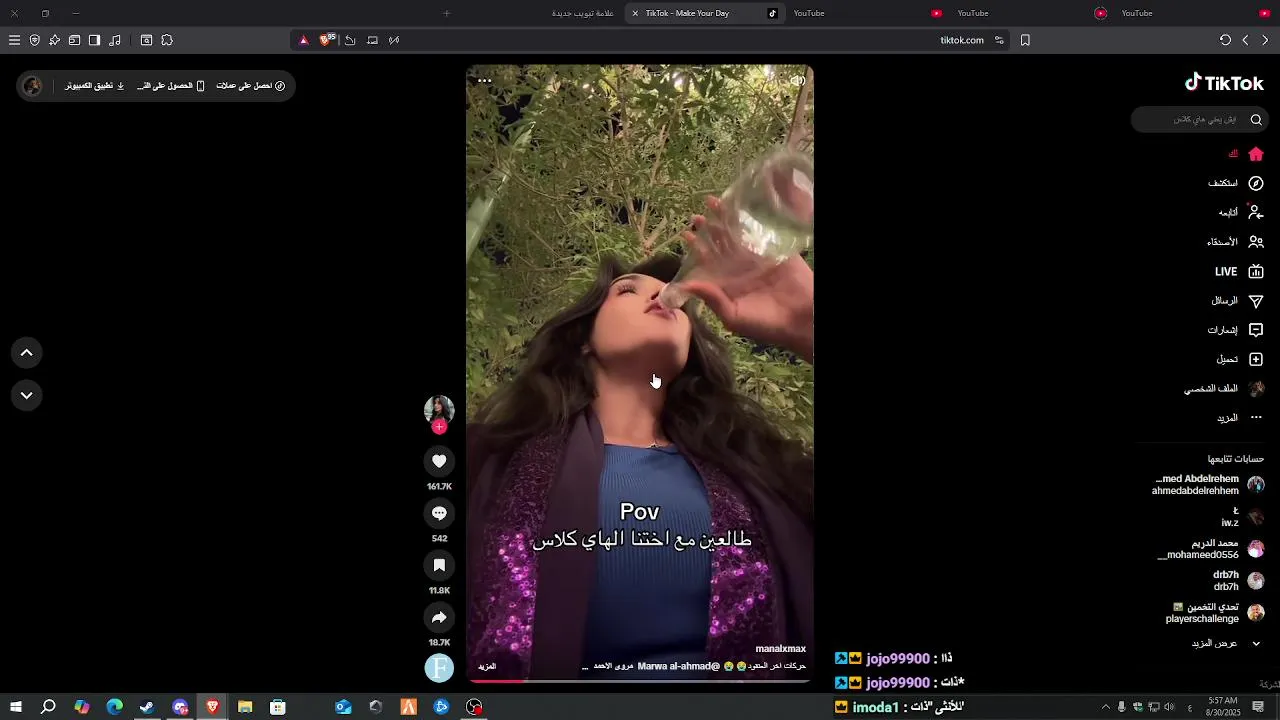
Task: Click the TikTok logo
Action: pyautogui.click(x=1224, y=83)
